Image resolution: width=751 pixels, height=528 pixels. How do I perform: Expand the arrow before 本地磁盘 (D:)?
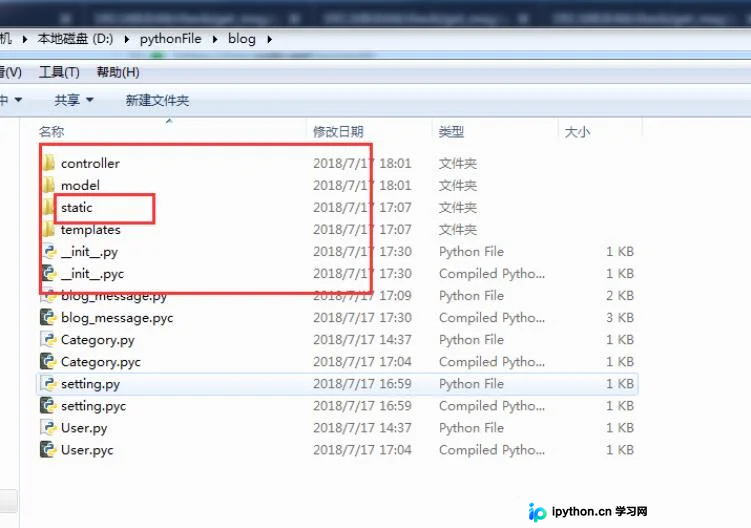pyautogui.click(x=24, y=39)
